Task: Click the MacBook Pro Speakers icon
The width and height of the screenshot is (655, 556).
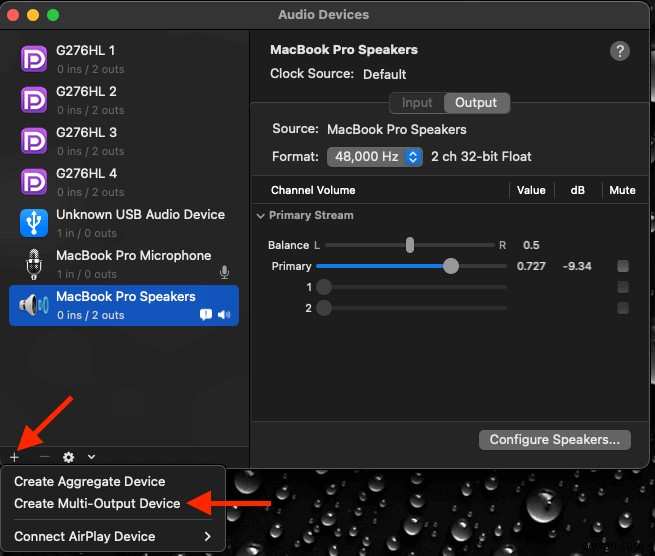Action: pos(33,305)
